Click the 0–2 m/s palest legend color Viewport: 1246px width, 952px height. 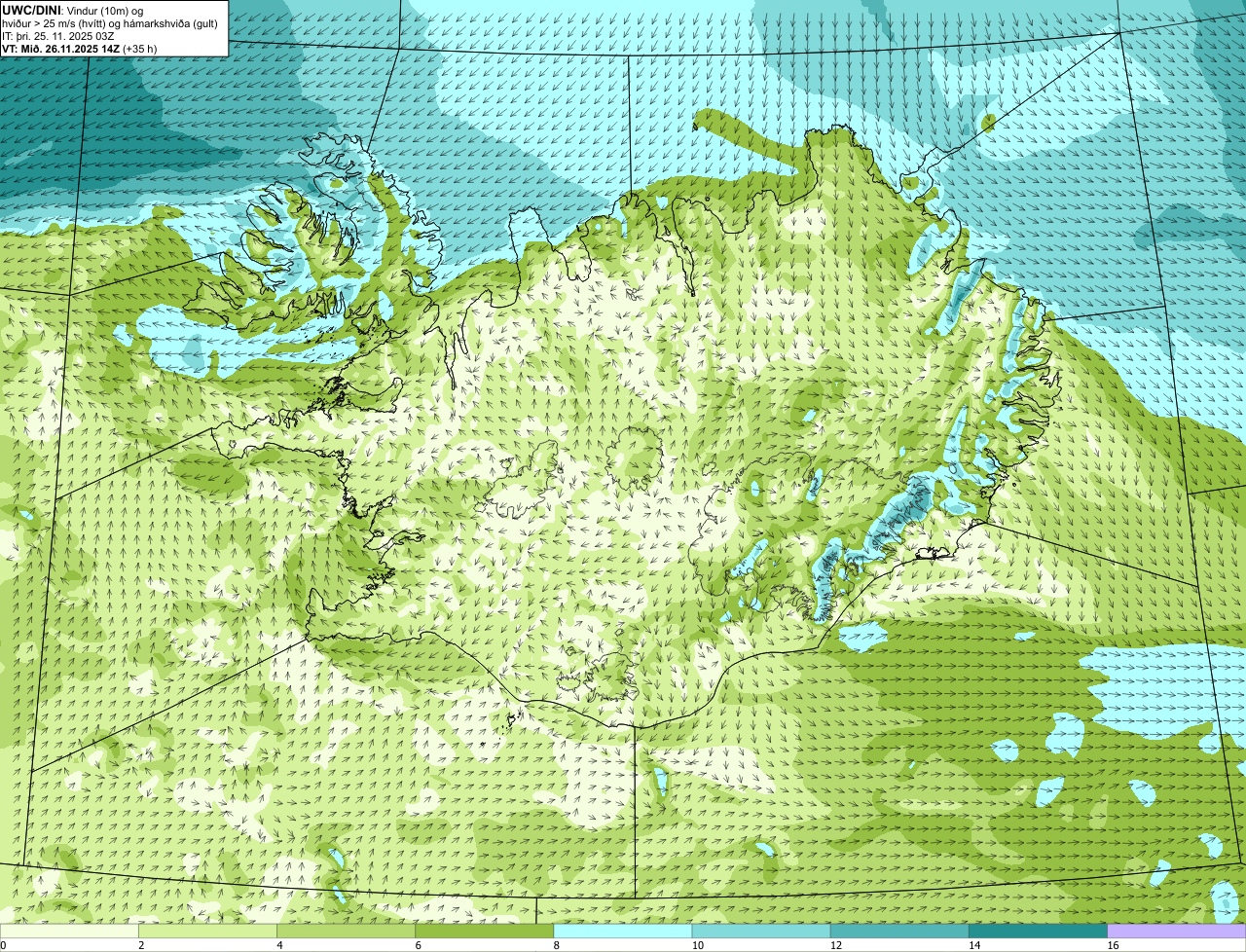click(70, 932)
